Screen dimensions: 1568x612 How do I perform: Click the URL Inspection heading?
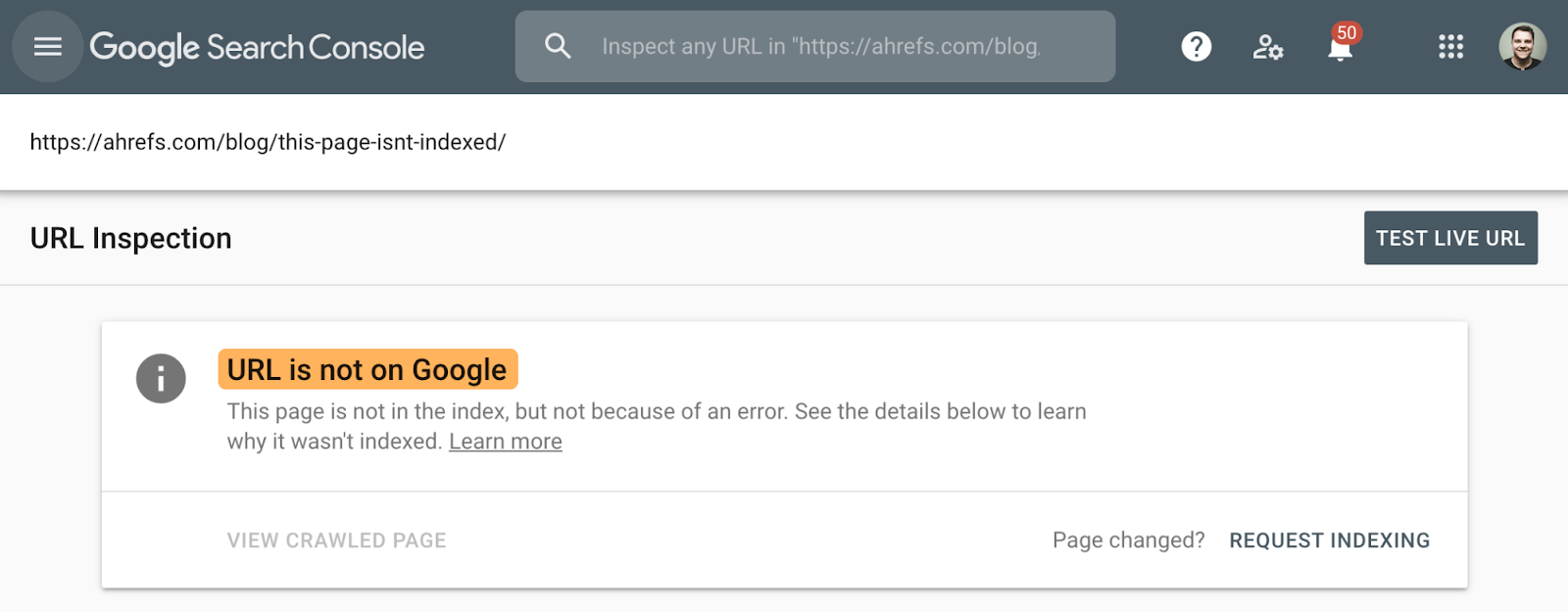pos(131,238)
